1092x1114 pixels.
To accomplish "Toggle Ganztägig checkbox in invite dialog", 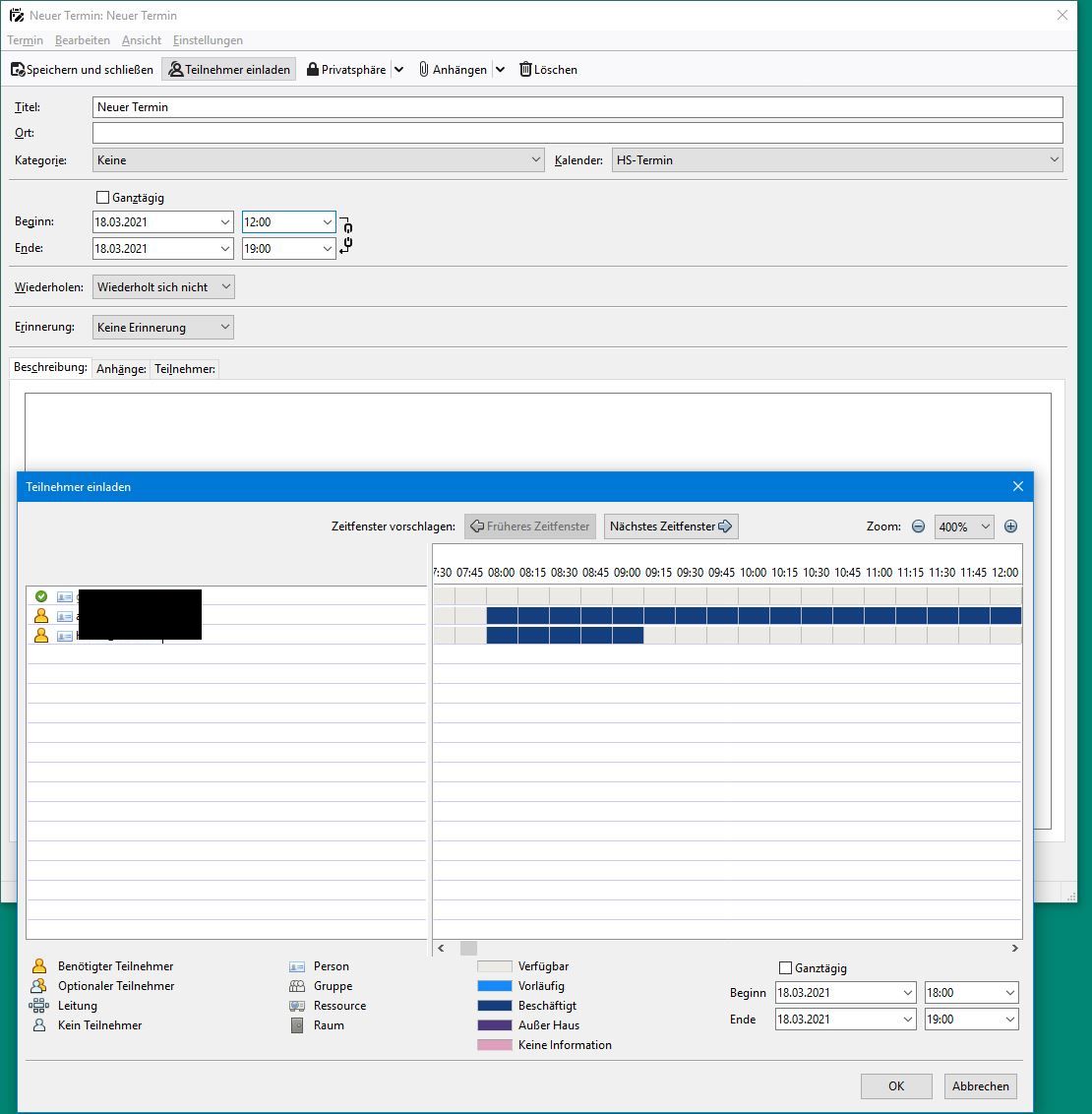I will pyautogui.click(x=785, y=968).
